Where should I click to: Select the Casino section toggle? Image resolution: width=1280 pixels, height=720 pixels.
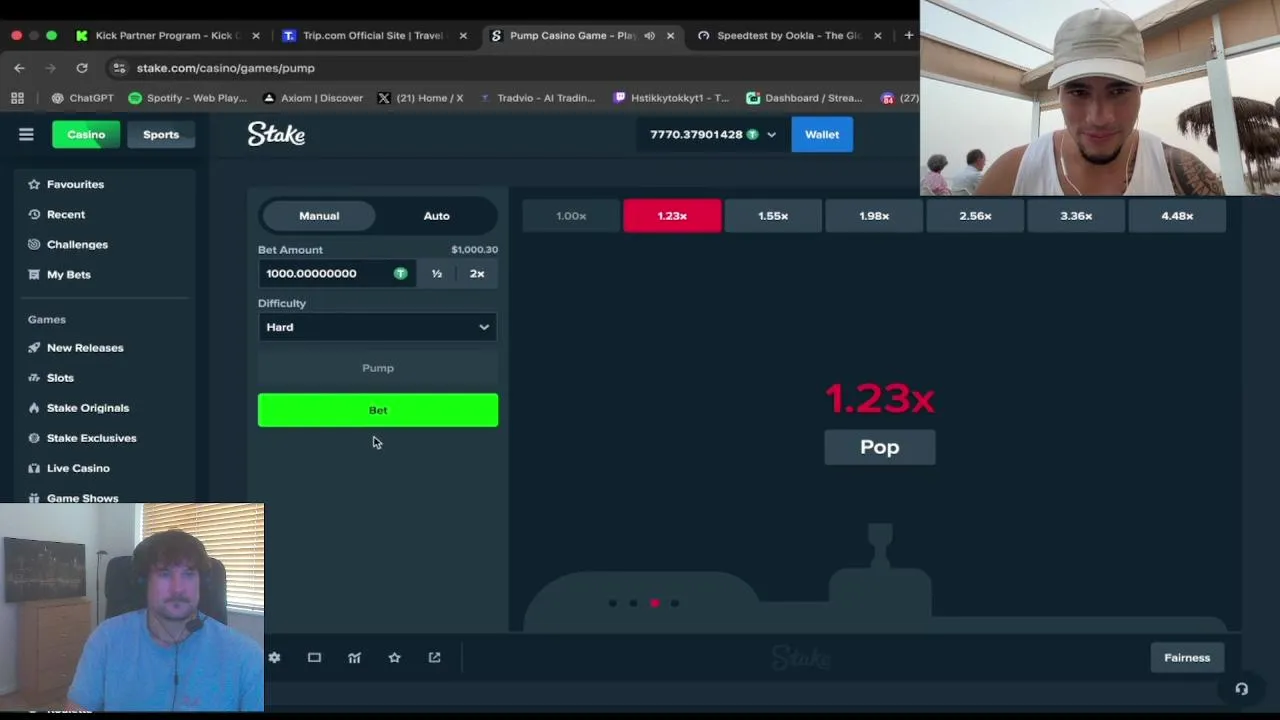[86, 134]
